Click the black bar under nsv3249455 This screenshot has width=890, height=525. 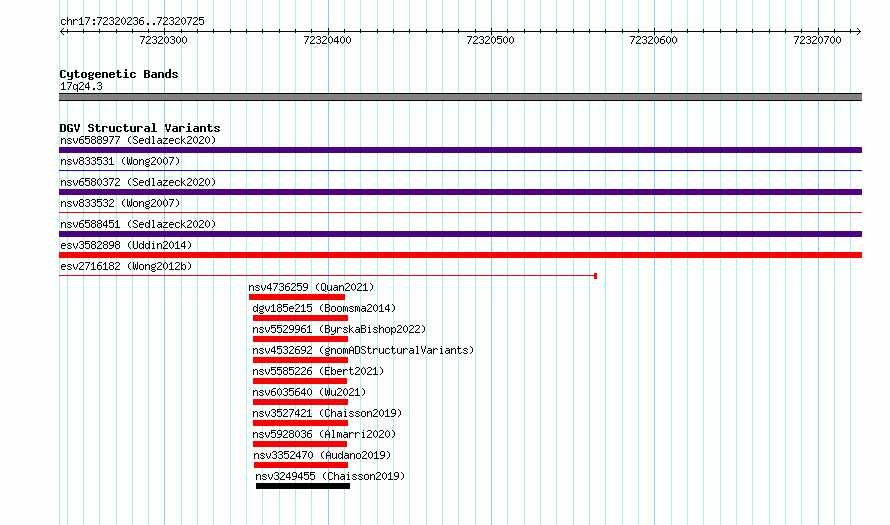point(303,486)
